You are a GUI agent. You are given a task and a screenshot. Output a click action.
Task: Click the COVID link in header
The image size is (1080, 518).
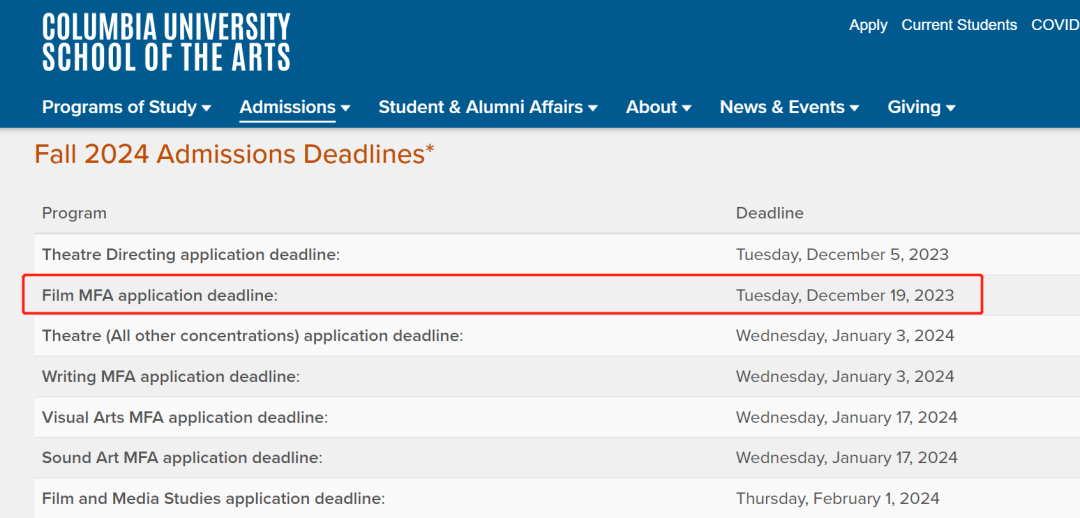[x=1055, y=25]
